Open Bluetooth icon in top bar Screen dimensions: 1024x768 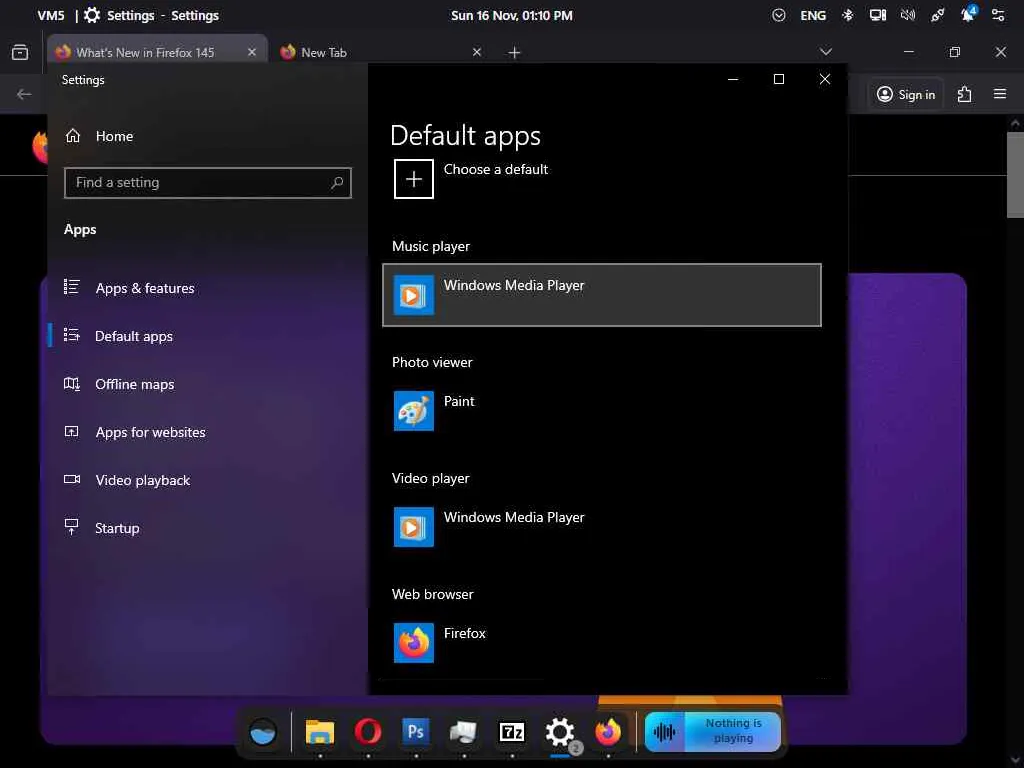coord(848,15)
